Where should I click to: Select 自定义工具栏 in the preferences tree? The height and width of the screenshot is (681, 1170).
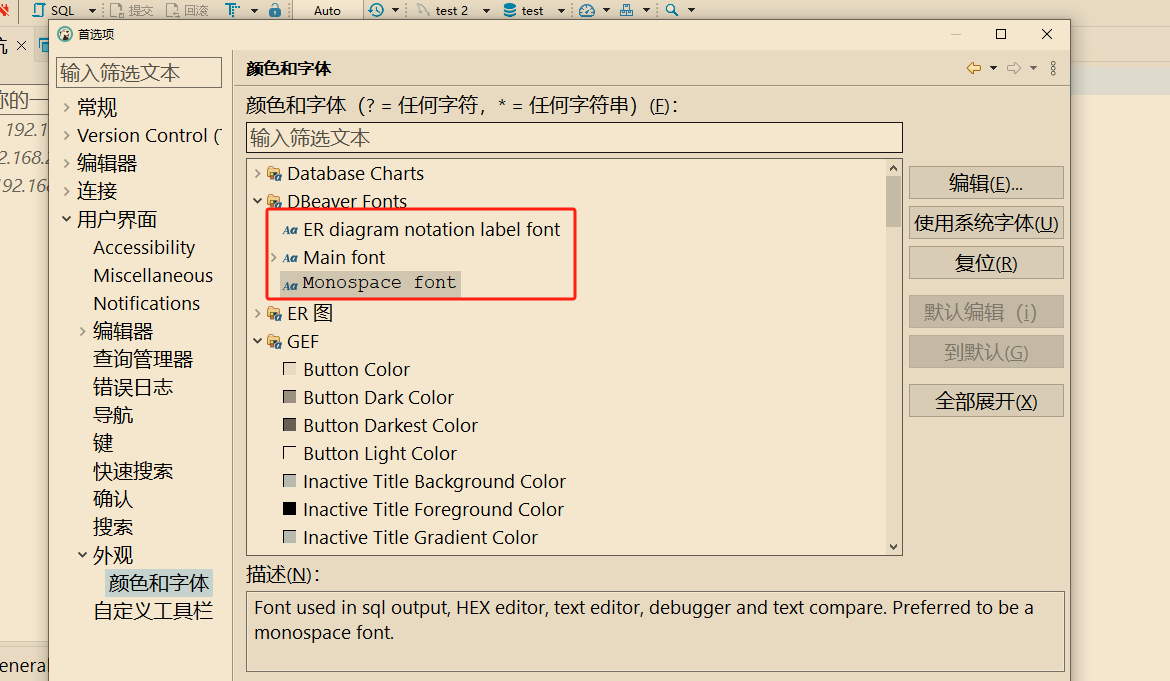[x=153, y=611]
